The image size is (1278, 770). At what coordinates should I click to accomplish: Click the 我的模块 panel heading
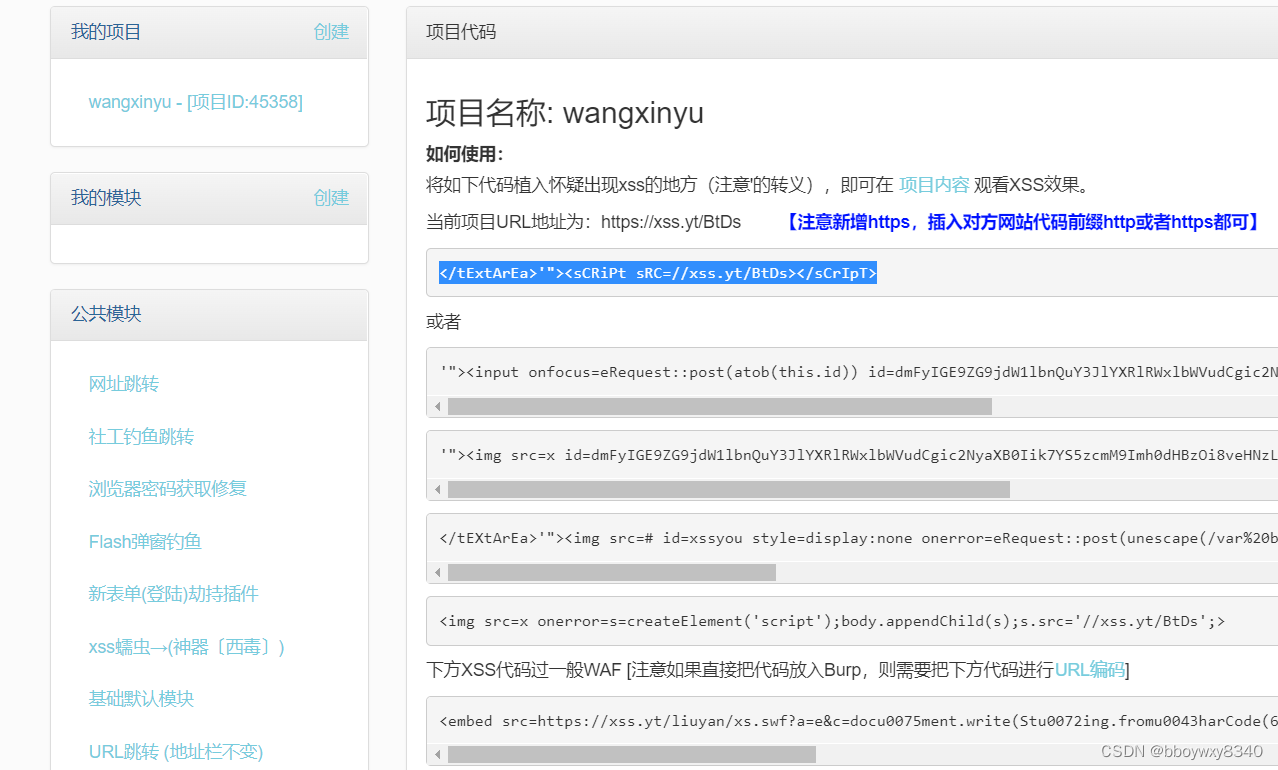[106, 198]
